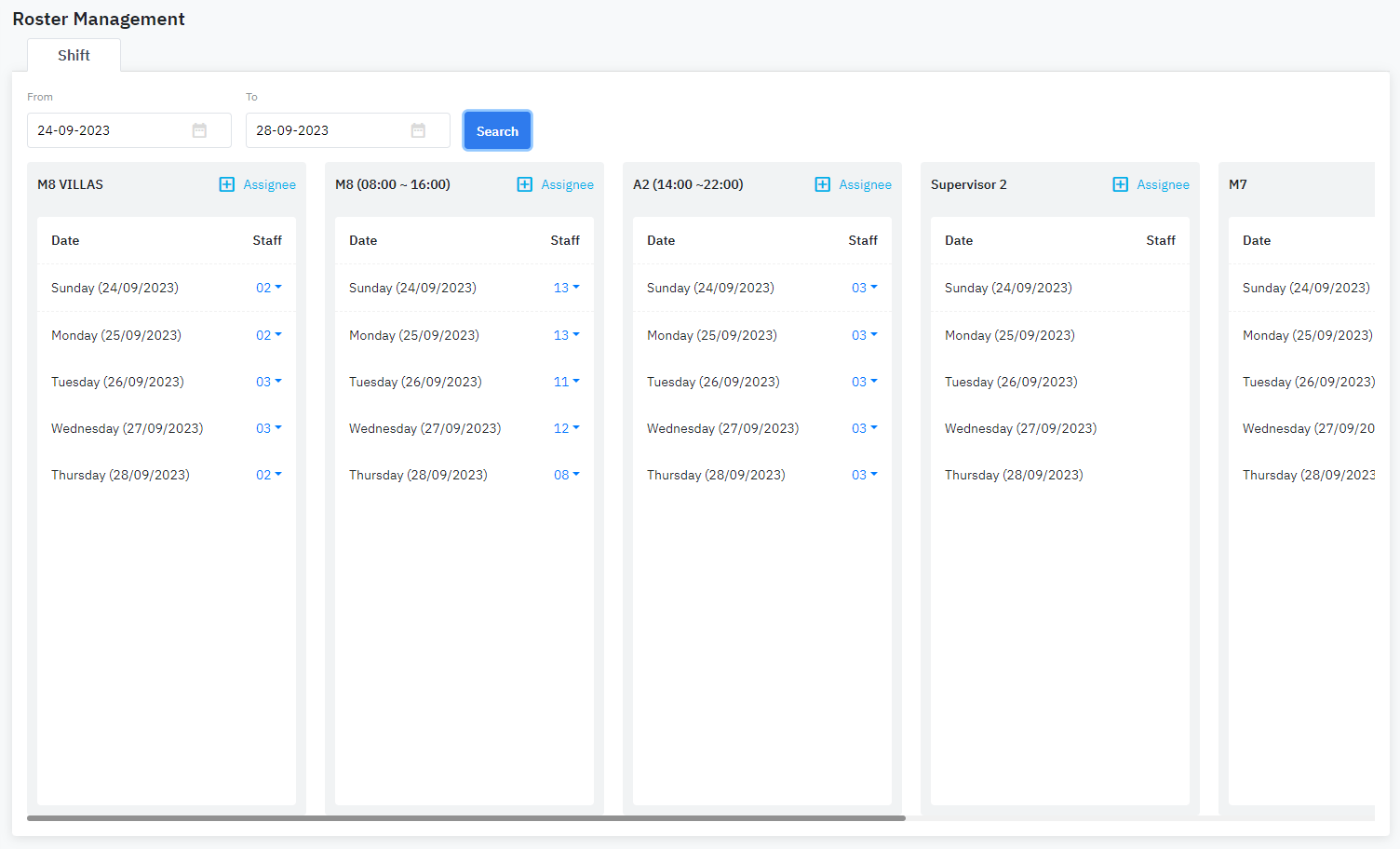Expand M8 VILLAS Sunday staff count 02
The height and width of the screenshot is (849, 1400).
tap(268, 288)
